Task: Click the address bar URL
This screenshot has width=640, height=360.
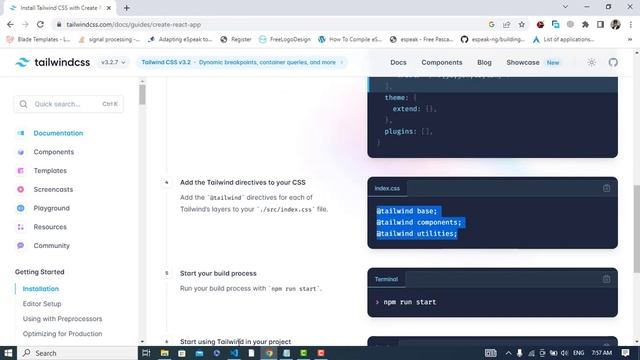Action: 133,24
